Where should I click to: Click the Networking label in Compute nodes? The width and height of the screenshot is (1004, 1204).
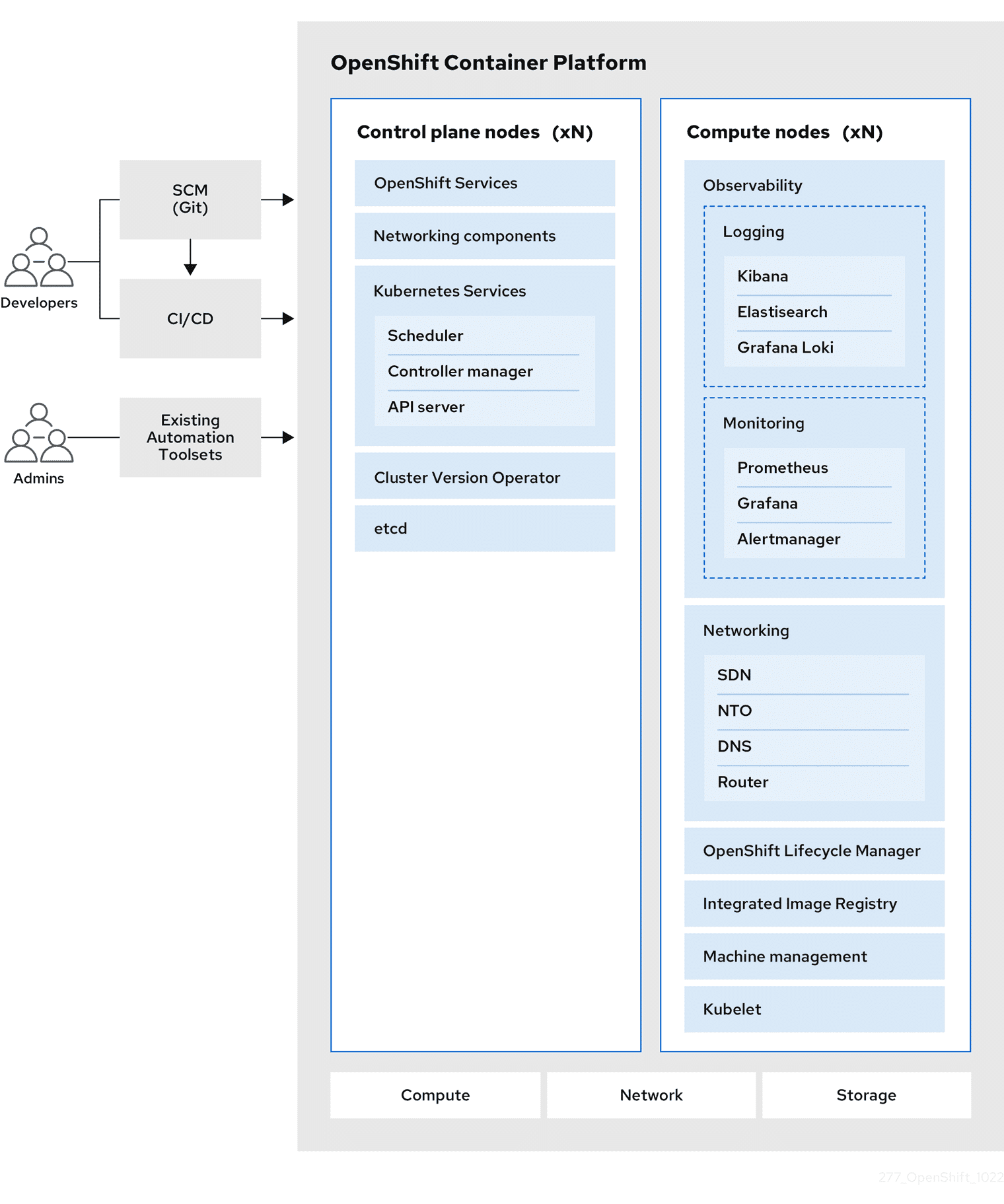tap(746, 631)
